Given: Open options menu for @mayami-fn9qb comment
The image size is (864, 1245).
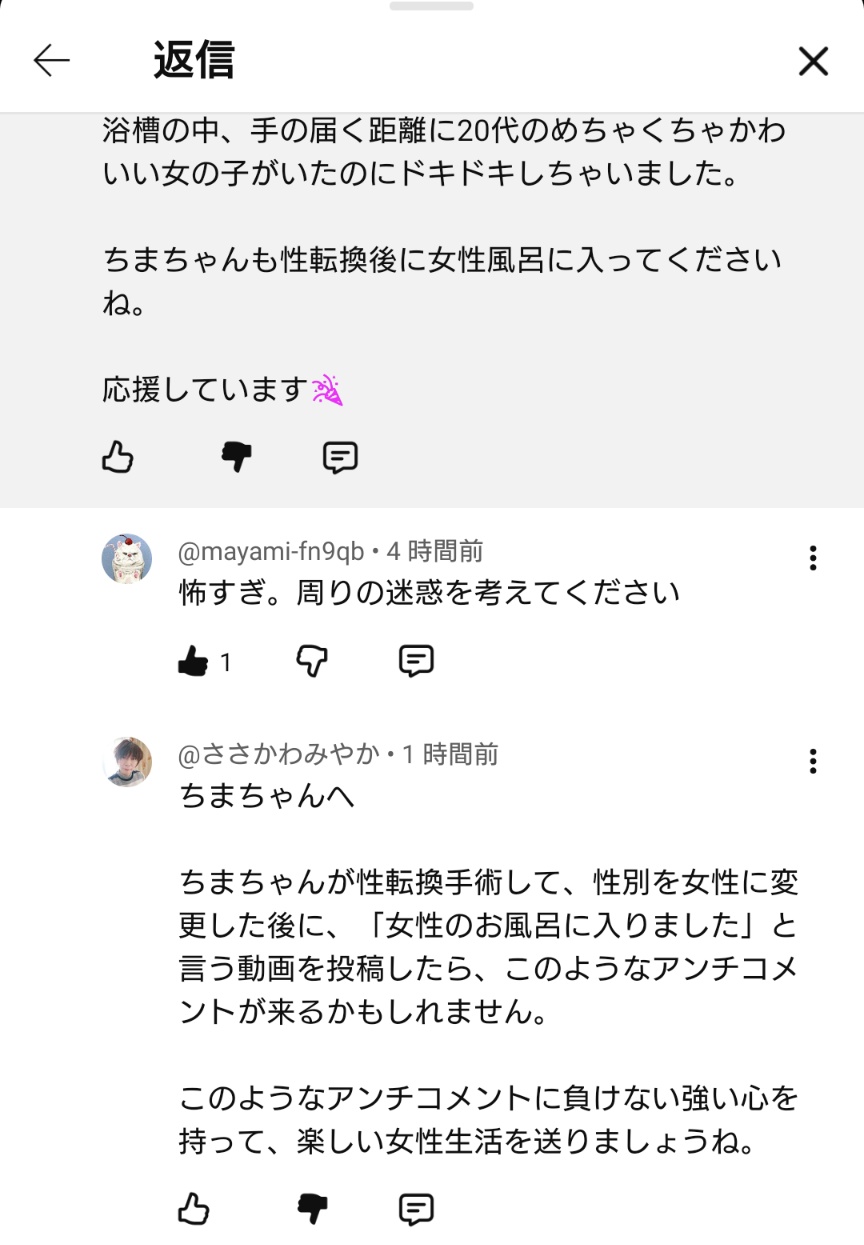Looking at the screenshot, I should click(x=813, y=558).
